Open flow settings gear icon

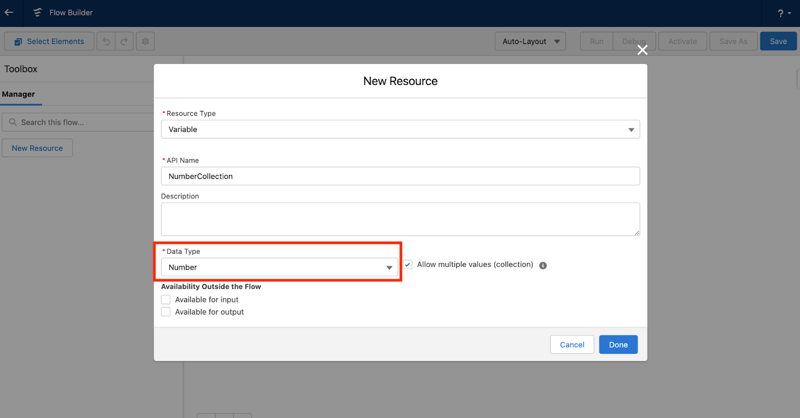pyautogui.click(x=145, y=42)
